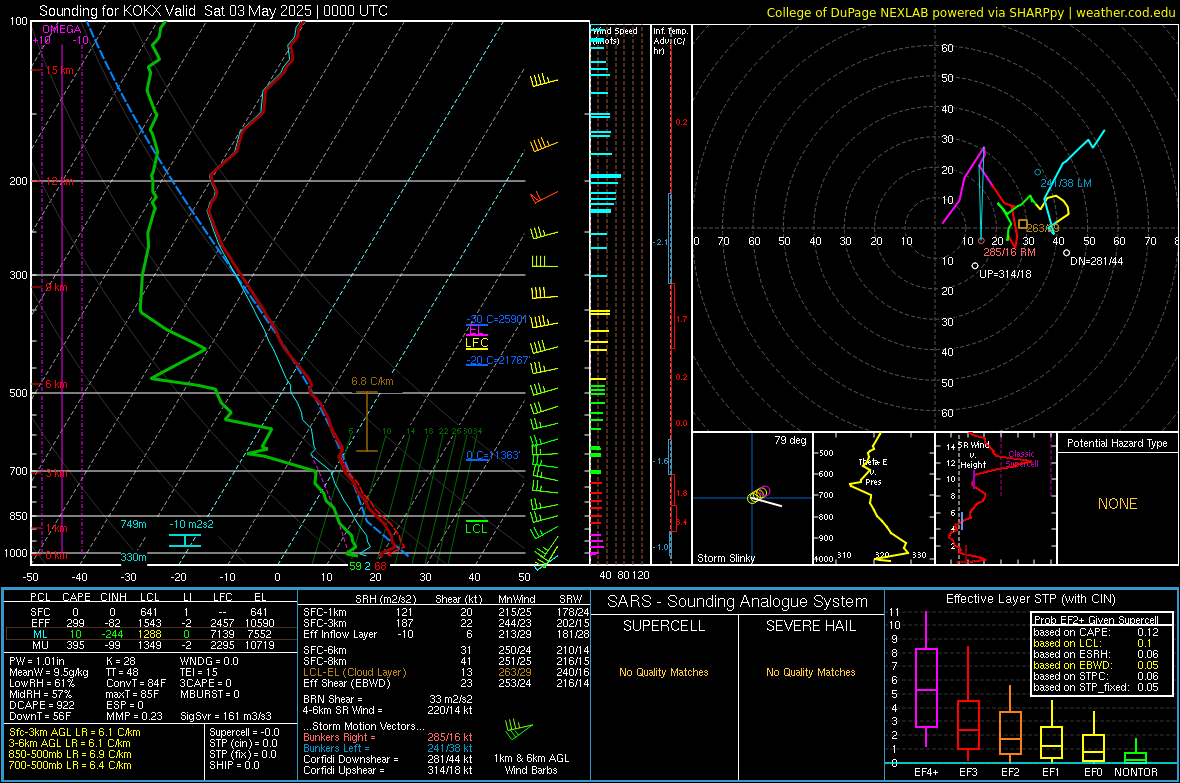Click the 1km & 6km AGL Wind Barbs caption
The height and width of the screenshot is (783, 1180).
coord(531,764)
